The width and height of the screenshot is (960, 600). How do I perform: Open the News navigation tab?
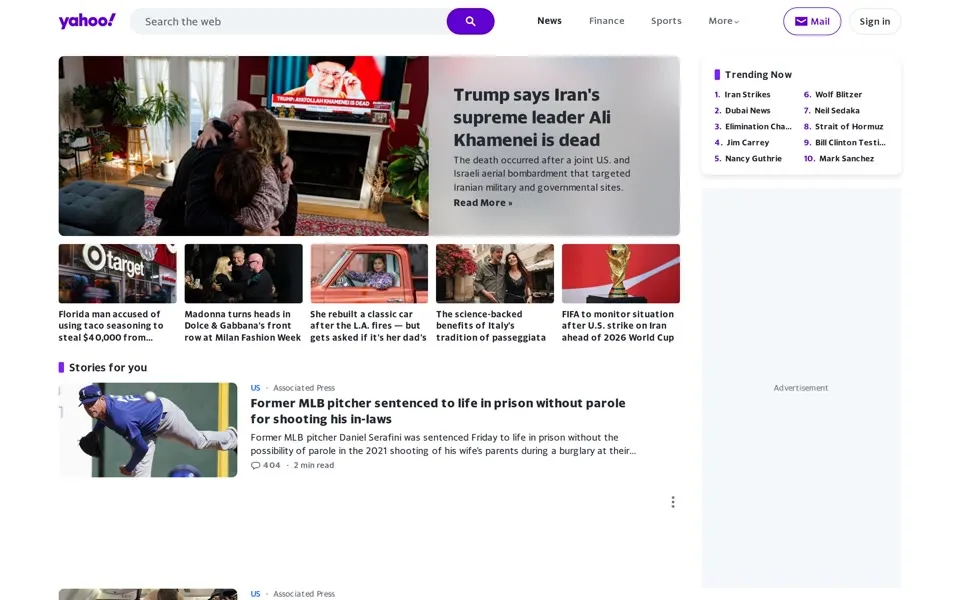(549, 21)
